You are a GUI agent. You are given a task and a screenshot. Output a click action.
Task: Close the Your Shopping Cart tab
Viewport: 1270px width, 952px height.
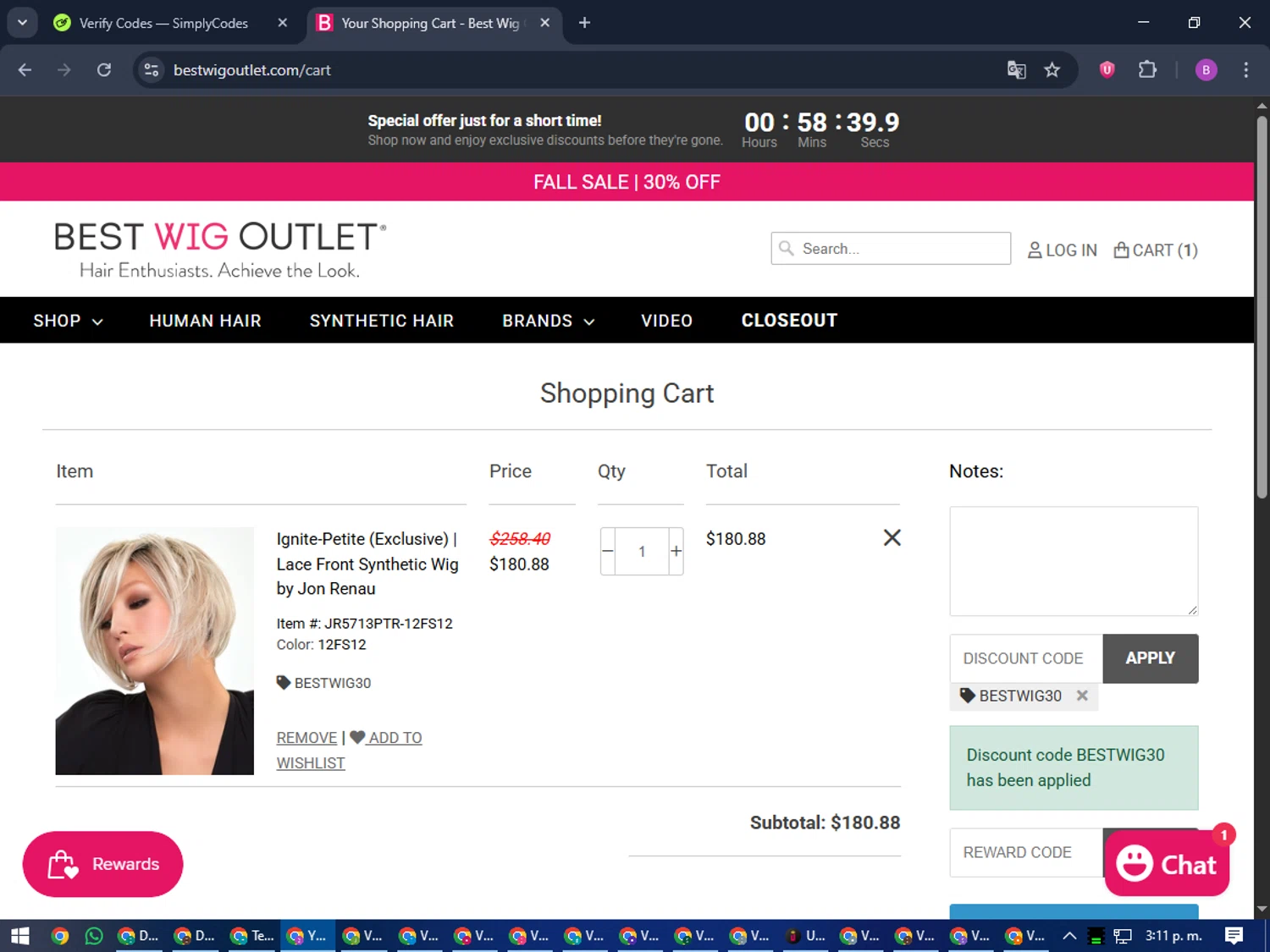tap(545, 23)
